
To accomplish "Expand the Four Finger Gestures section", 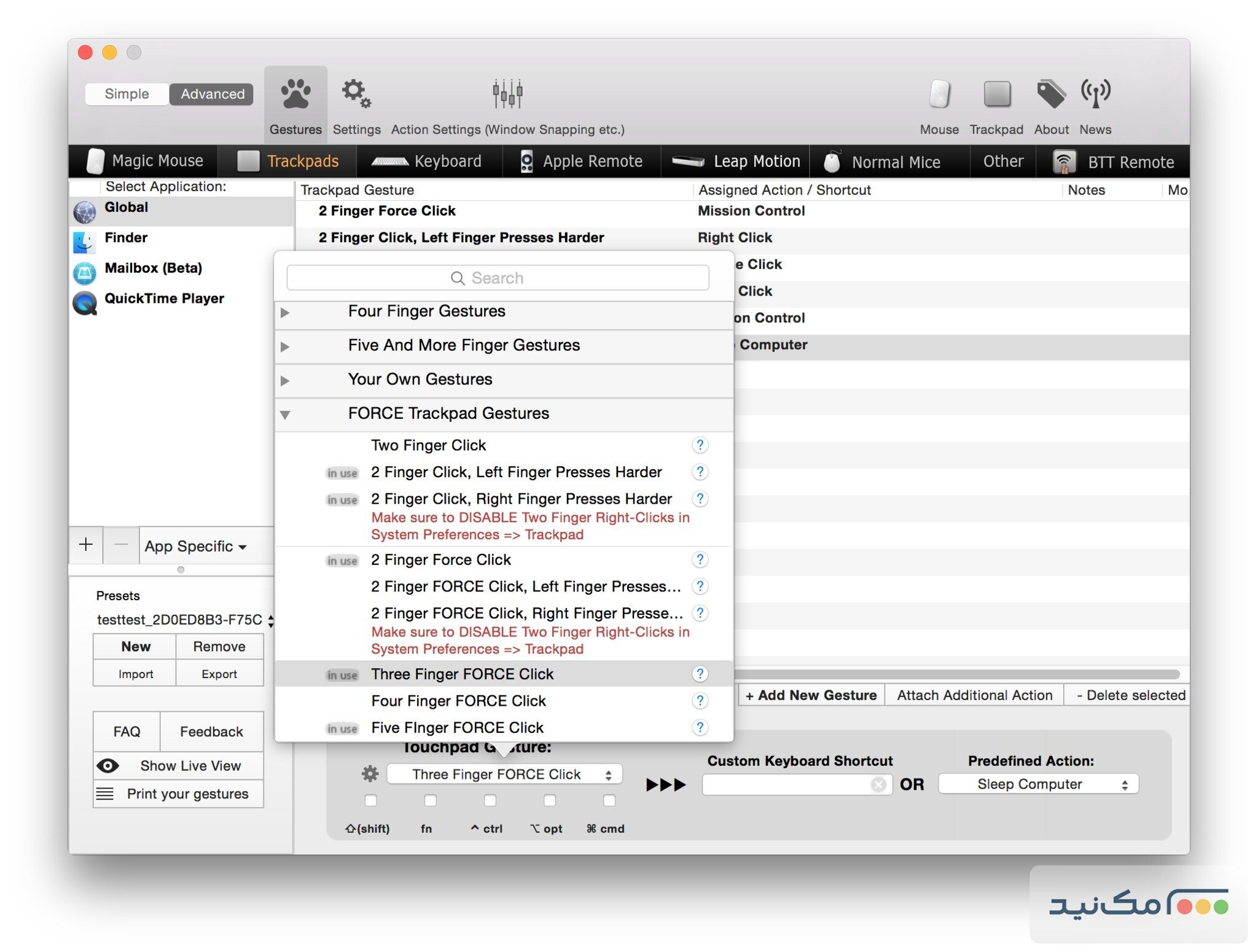I will (x=285, y=313).
